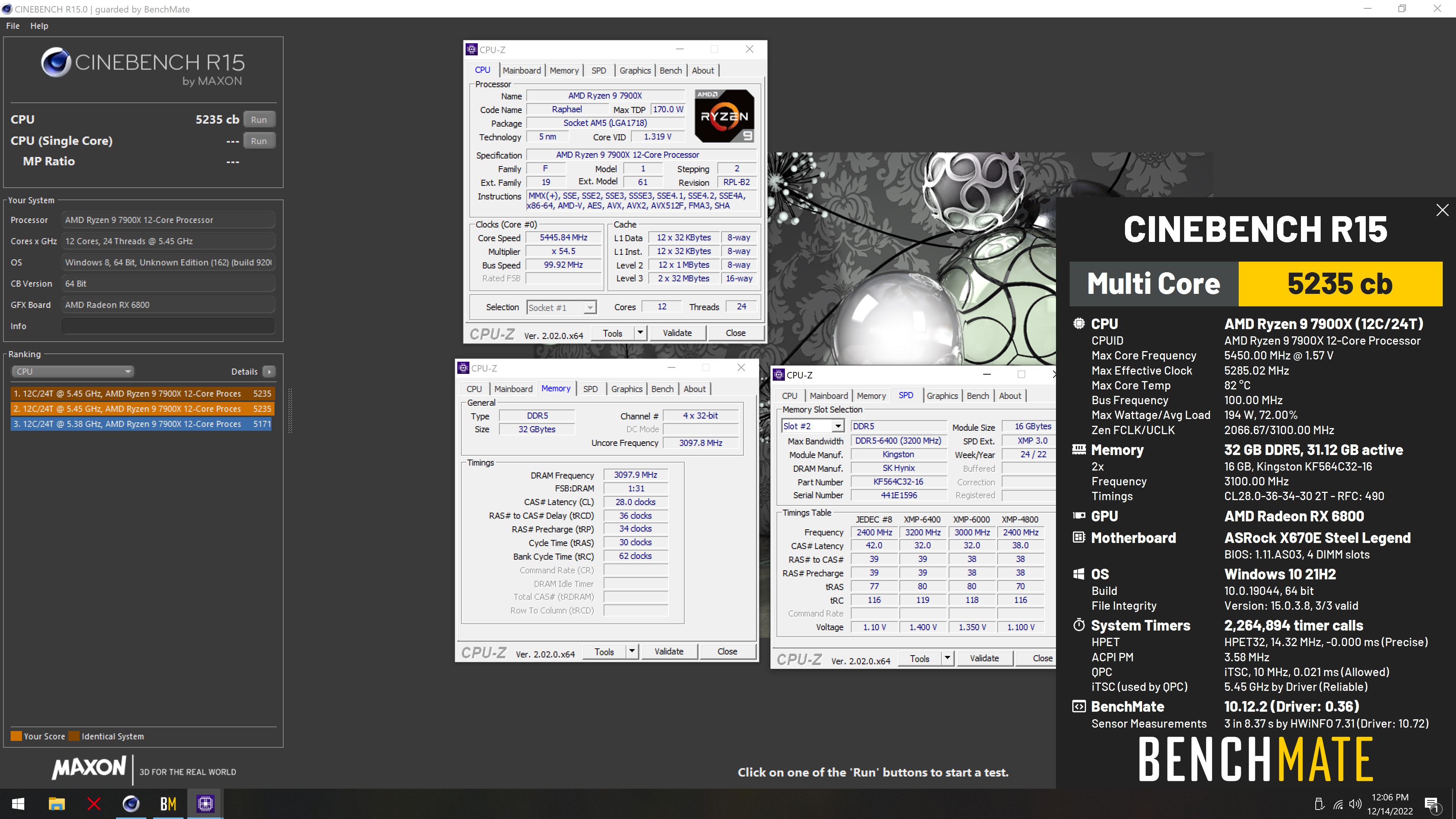Click the Core Speed 5445.84 MHz value
1456x819 pixels.
pos(563,237)
